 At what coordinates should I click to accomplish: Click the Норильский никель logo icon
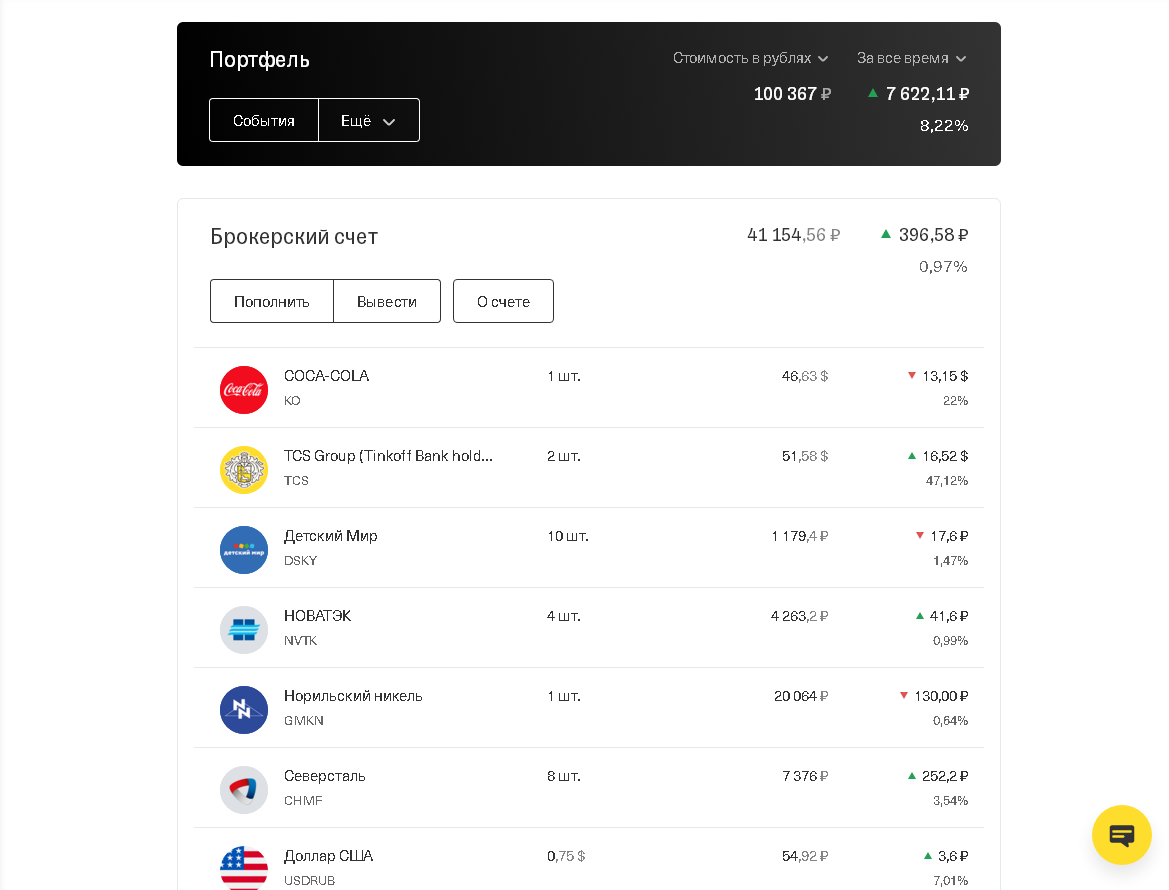(x=244, y=710)
